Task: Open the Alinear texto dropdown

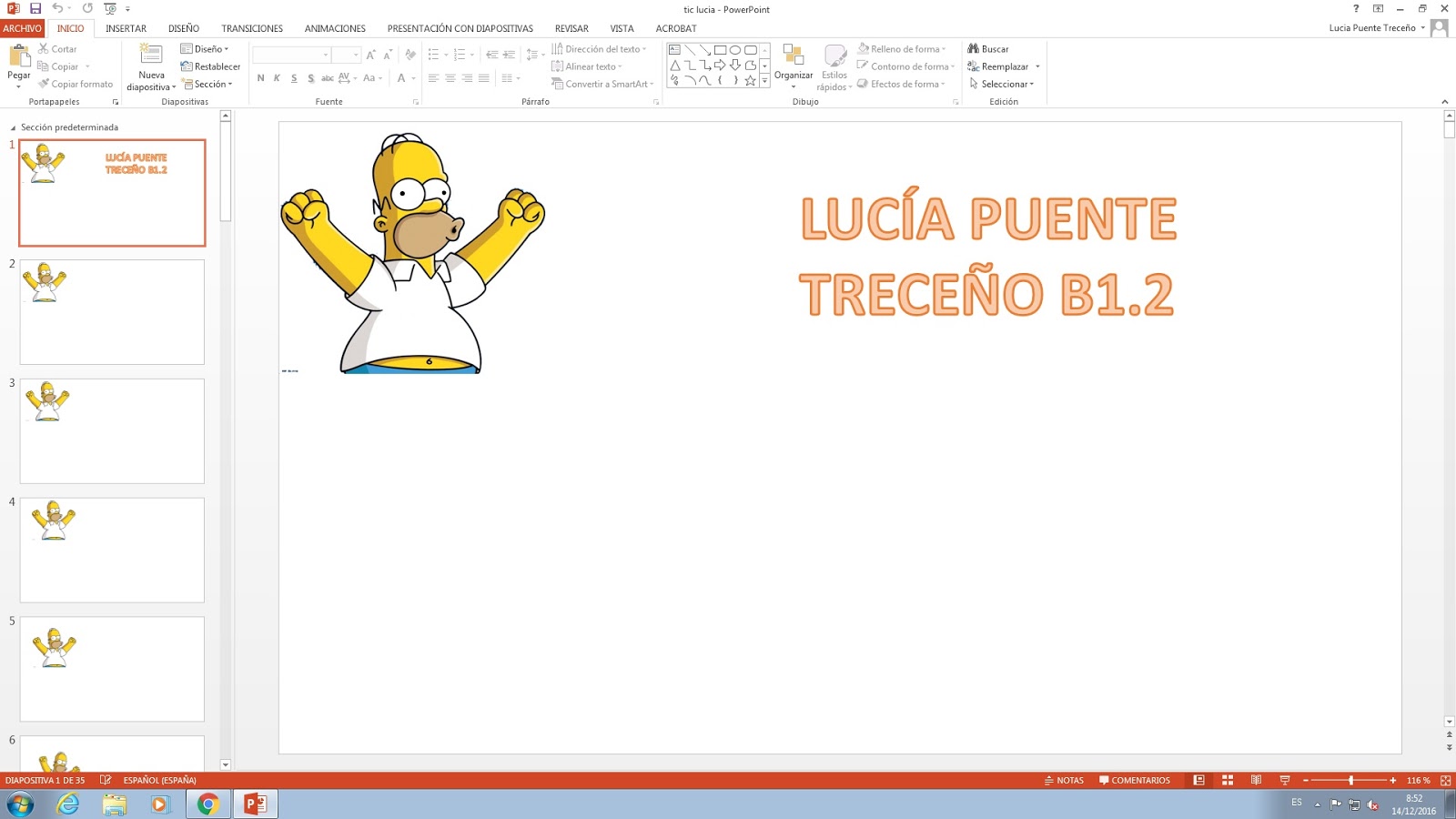Action: pos(587,66)
